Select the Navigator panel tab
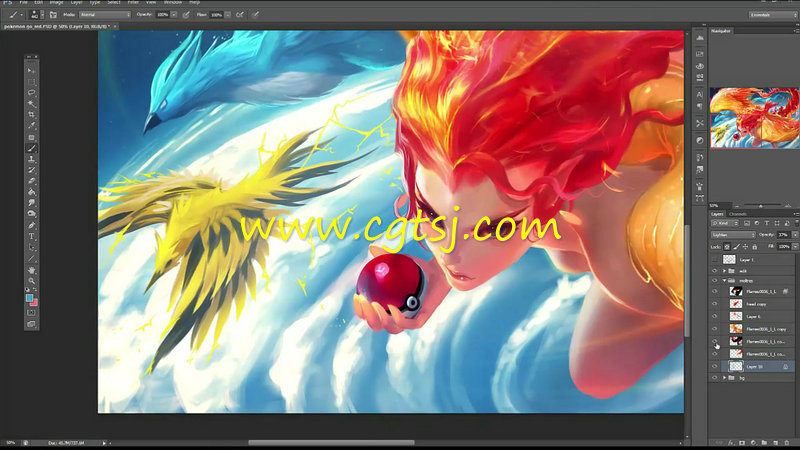Viewport: 800px width, 450px height. coord(720,31)
